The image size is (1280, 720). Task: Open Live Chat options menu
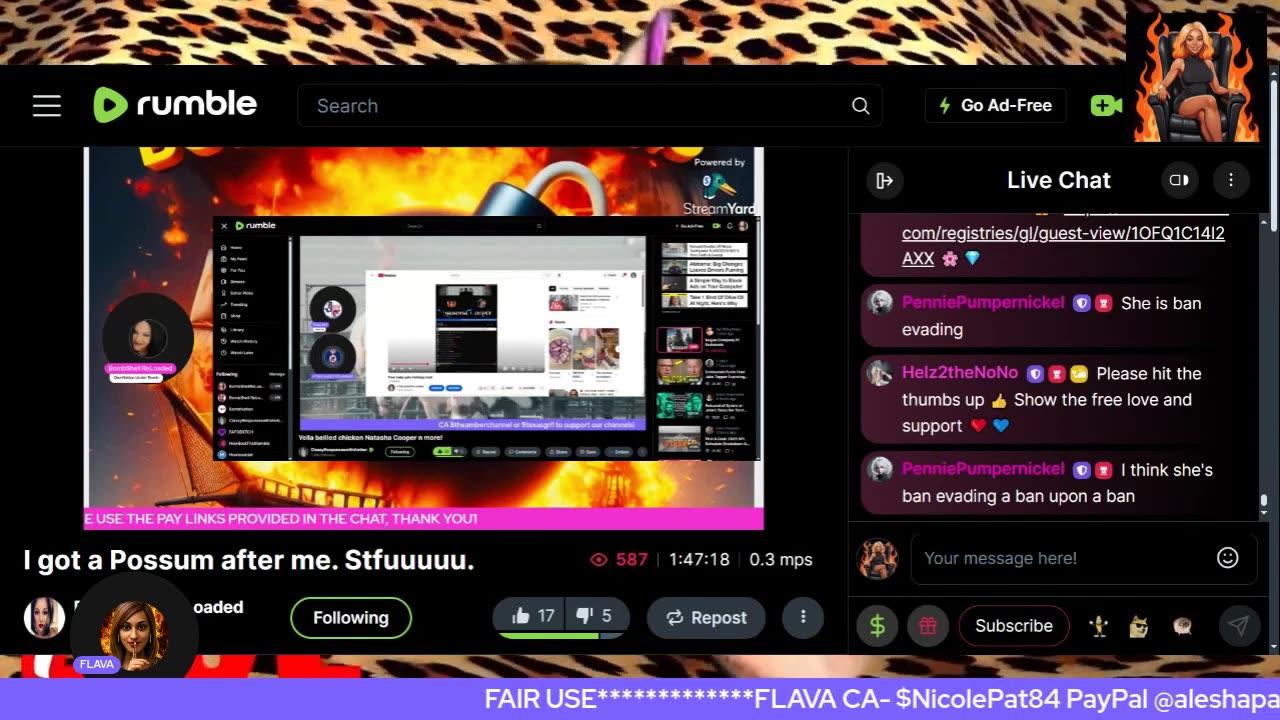pyautogui.click(x=1231, y=180)
